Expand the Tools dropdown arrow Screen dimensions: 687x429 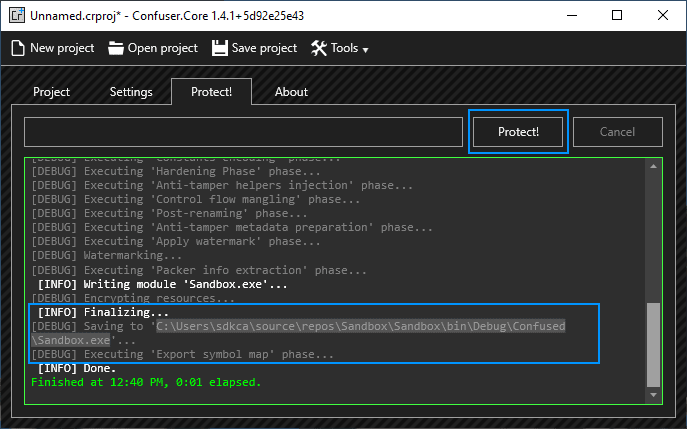[x=365, y=50]
